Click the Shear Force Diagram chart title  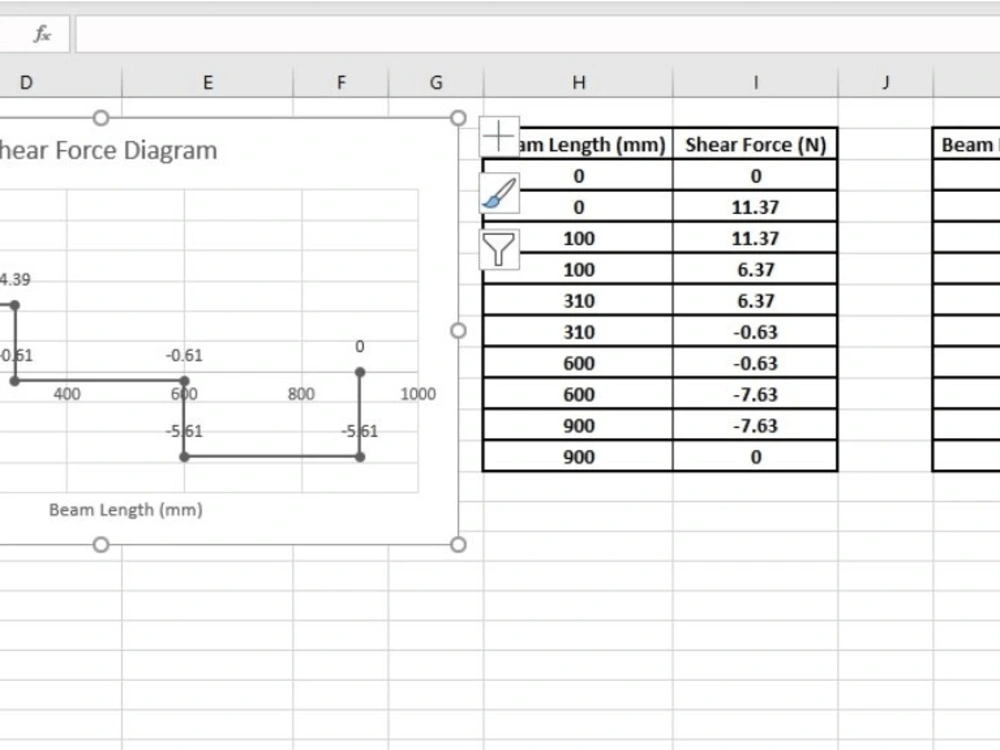tap(108, 151)
